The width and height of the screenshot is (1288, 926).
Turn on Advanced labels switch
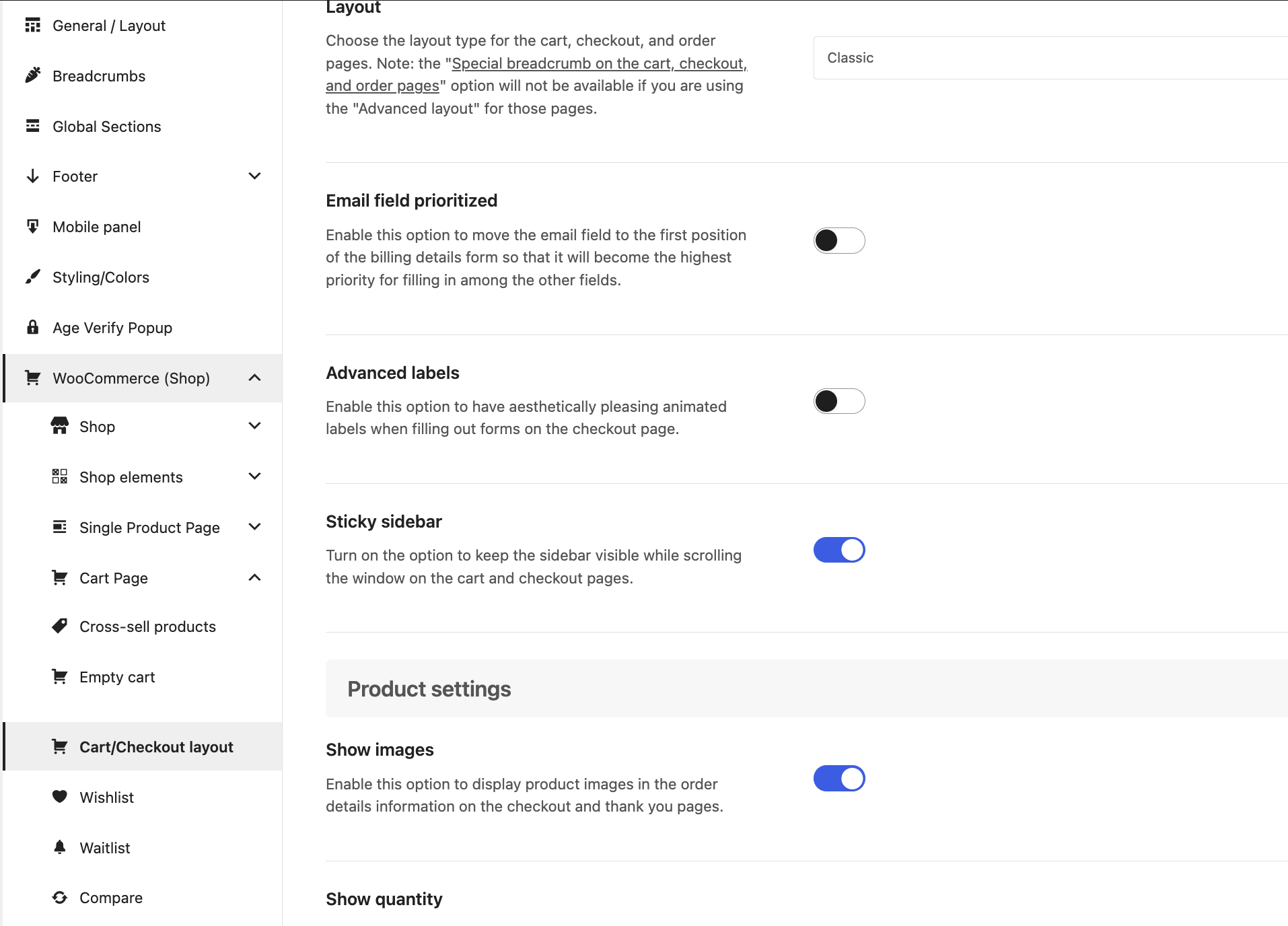coord(839,401)
